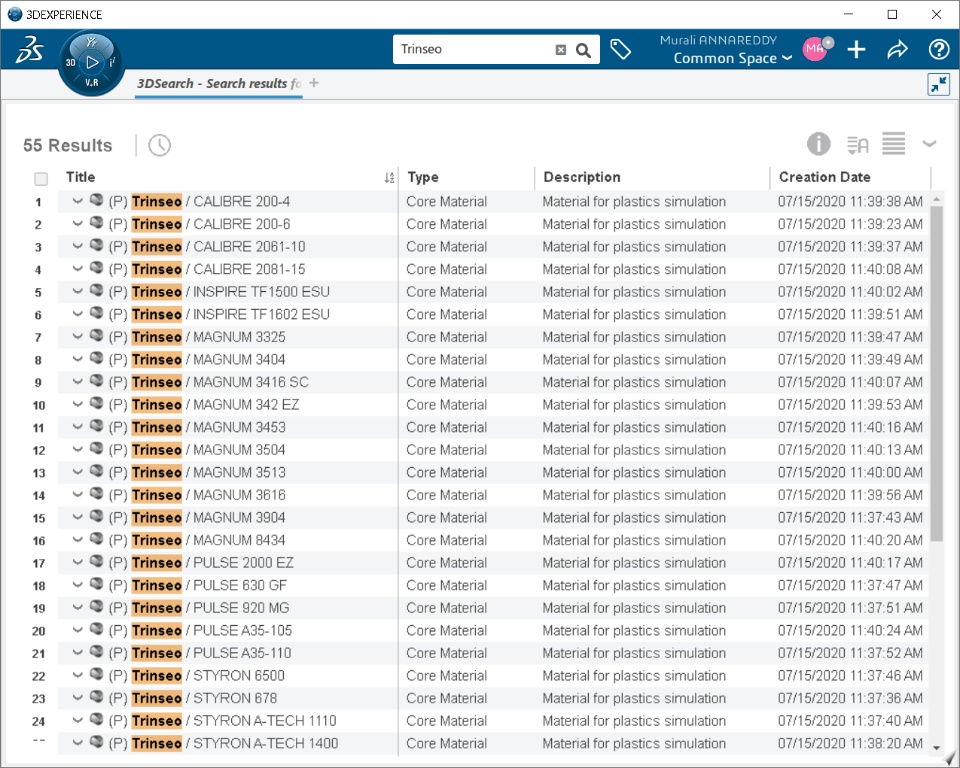Click material icon of MAGNUM 3404
The height and width of the screenshot is (768, 960).
[96, 358]
